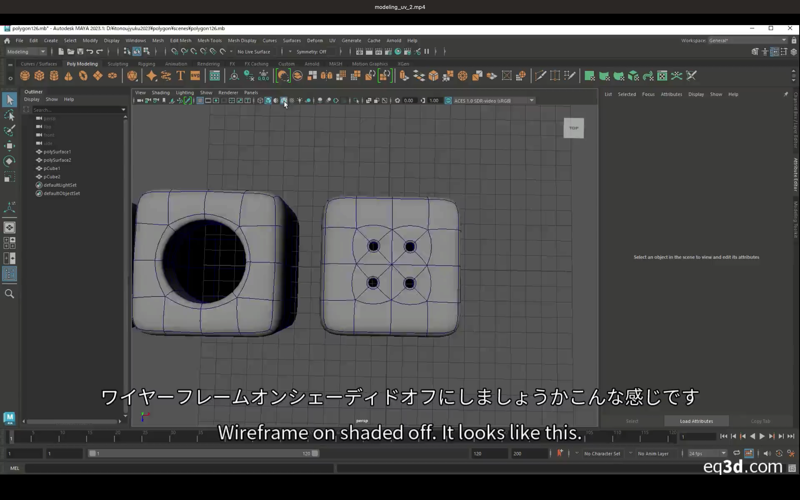Click the Type text tool shelf icon

coord(181,75)
